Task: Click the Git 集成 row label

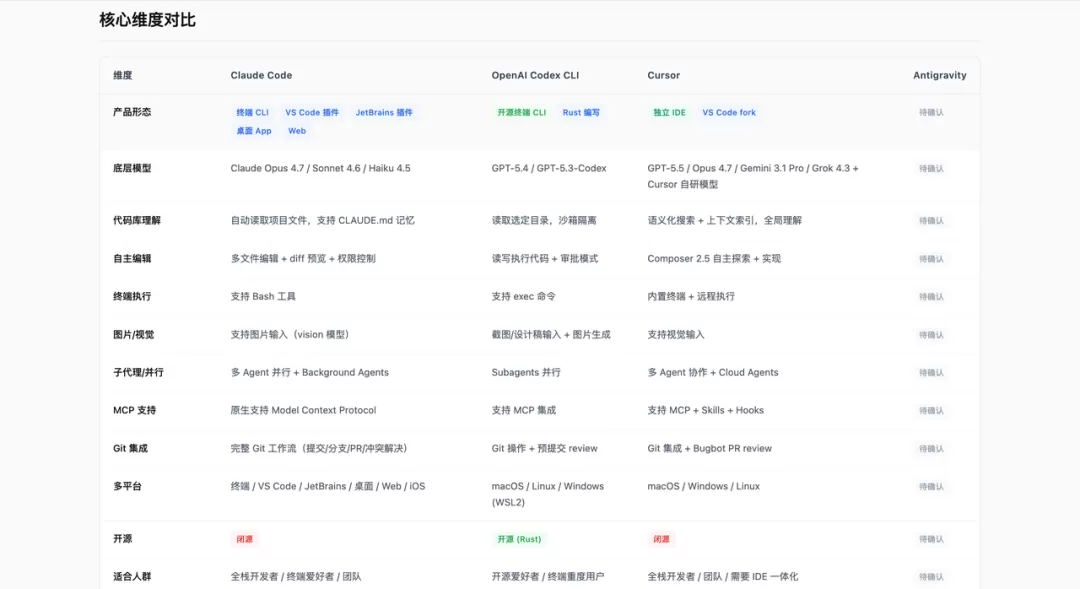Action: tap(130, 448)
